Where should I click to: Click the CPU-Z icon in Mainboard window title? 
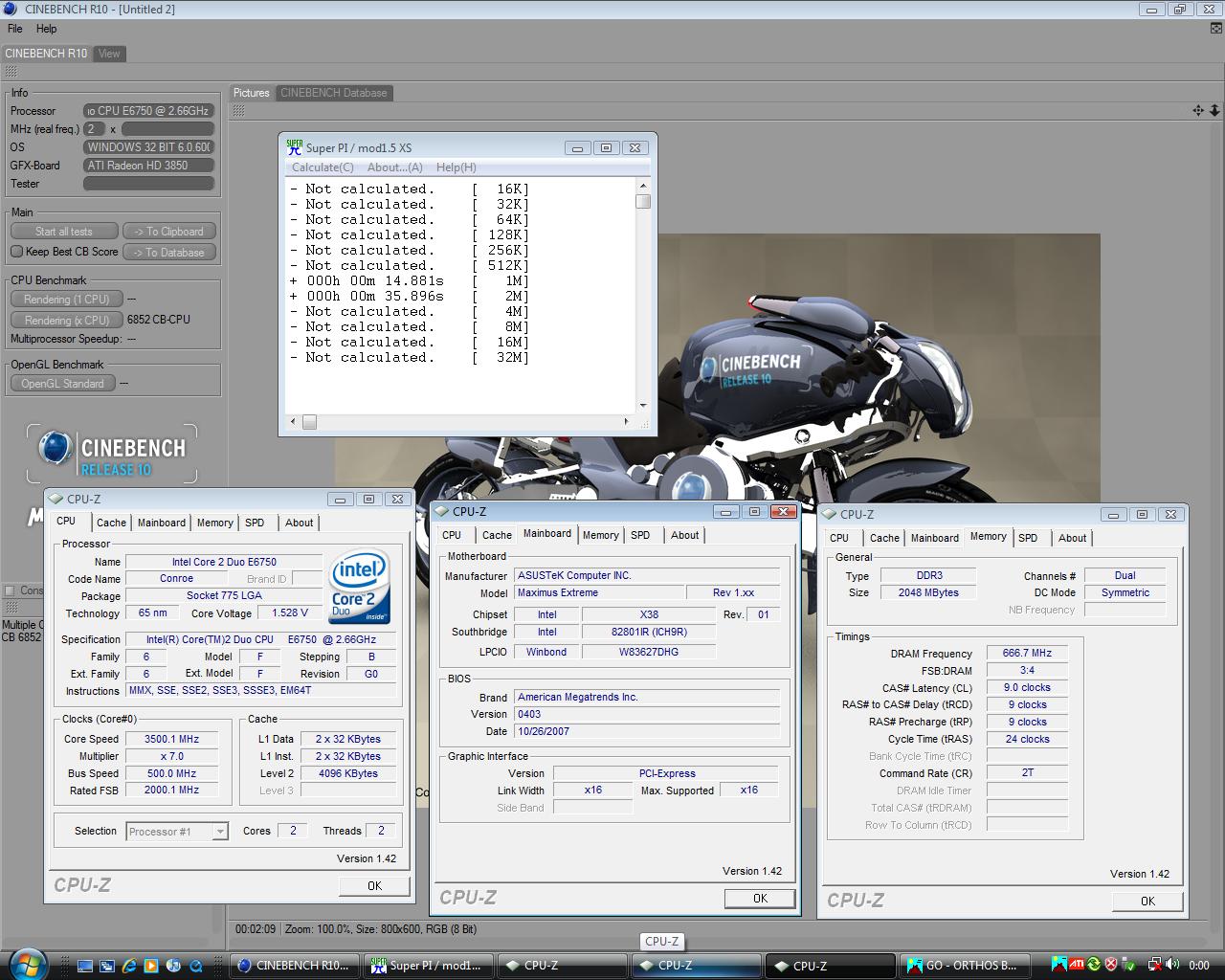pos(443,511)
